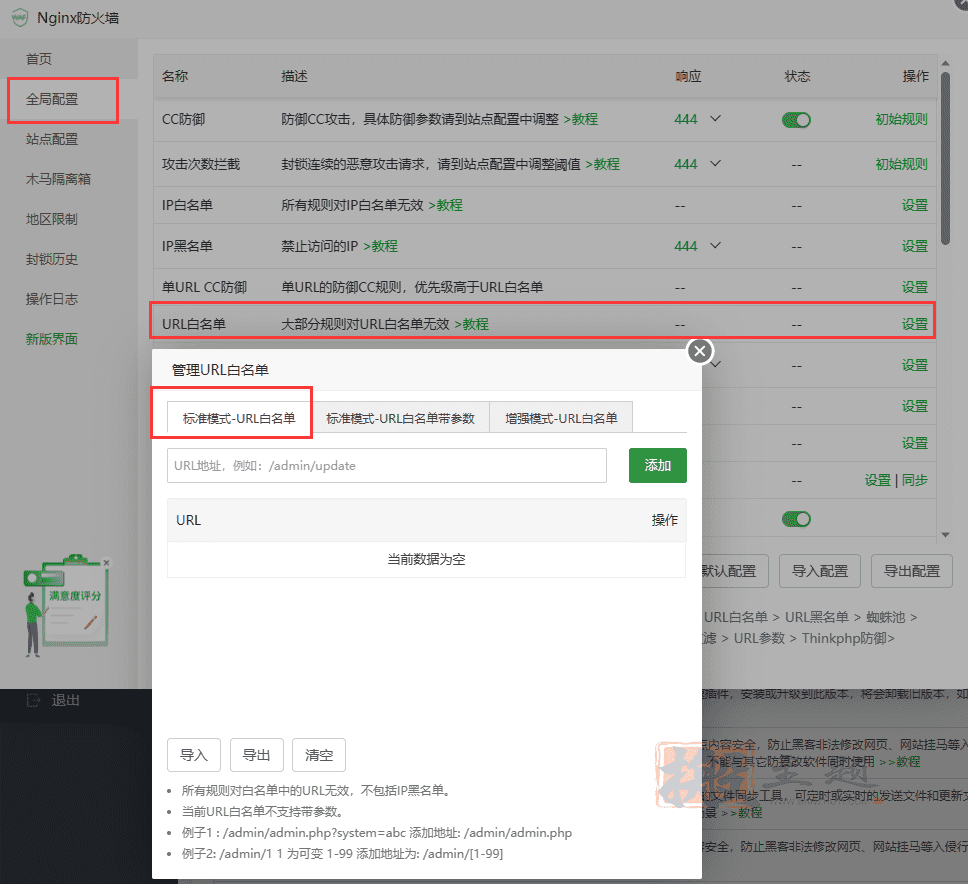Expand the IP黑名单 response 444 dropdown
968x884 pixels.
[x=715, y=246]
